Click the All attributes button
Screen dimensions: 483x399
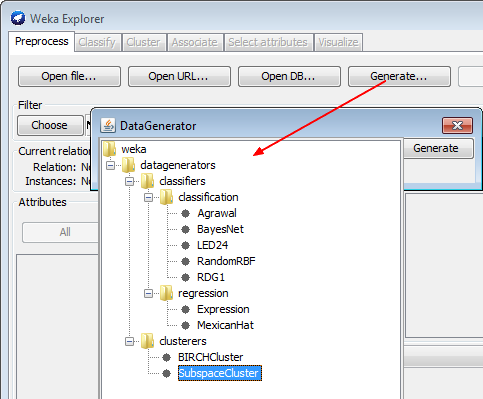[61, 232]
